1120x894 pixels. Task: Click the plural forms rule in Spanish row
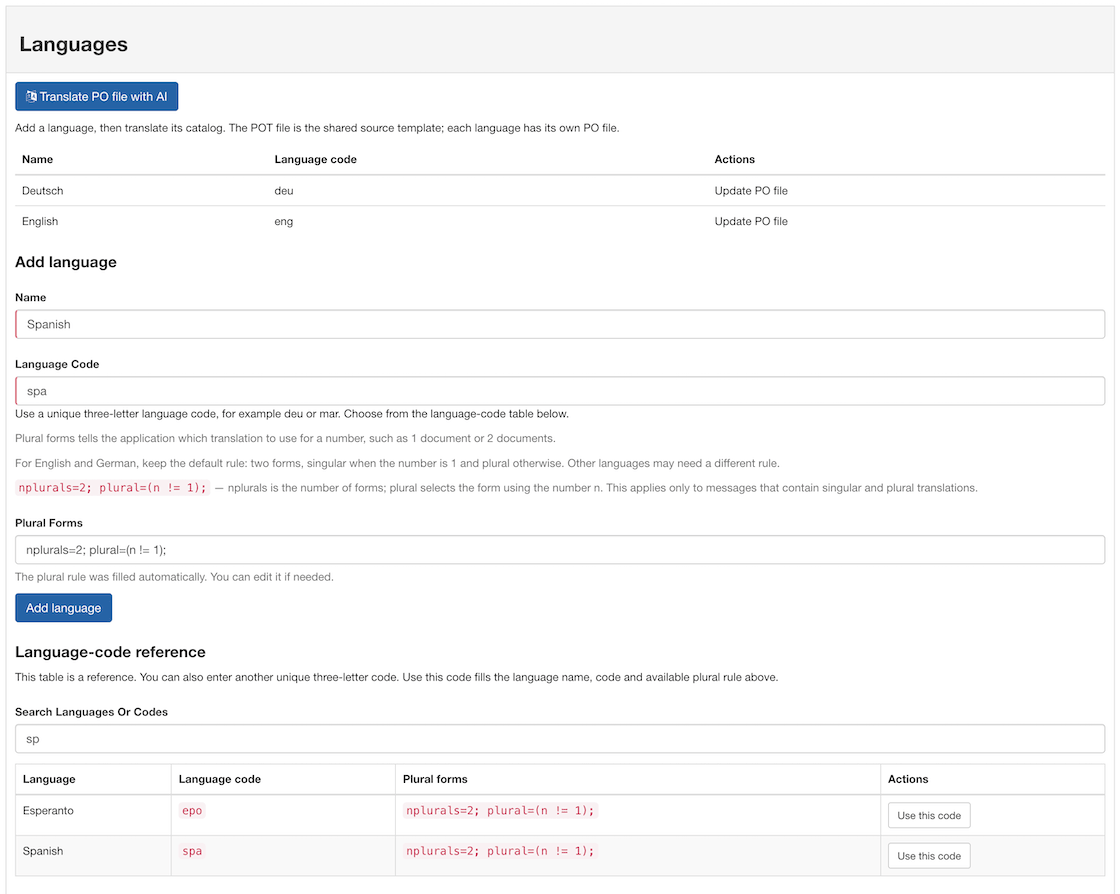[x=500, y=851]
